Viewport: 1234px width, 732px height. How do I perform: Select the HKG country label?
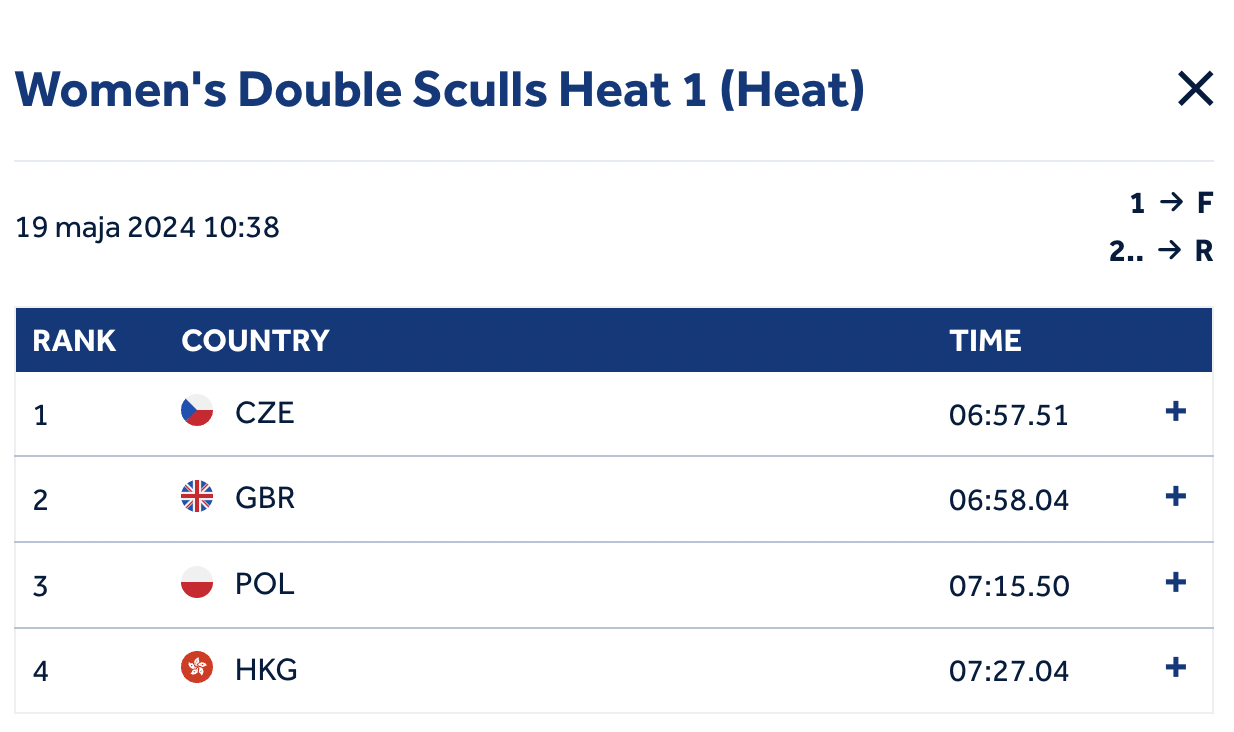[x=266, y=669]
